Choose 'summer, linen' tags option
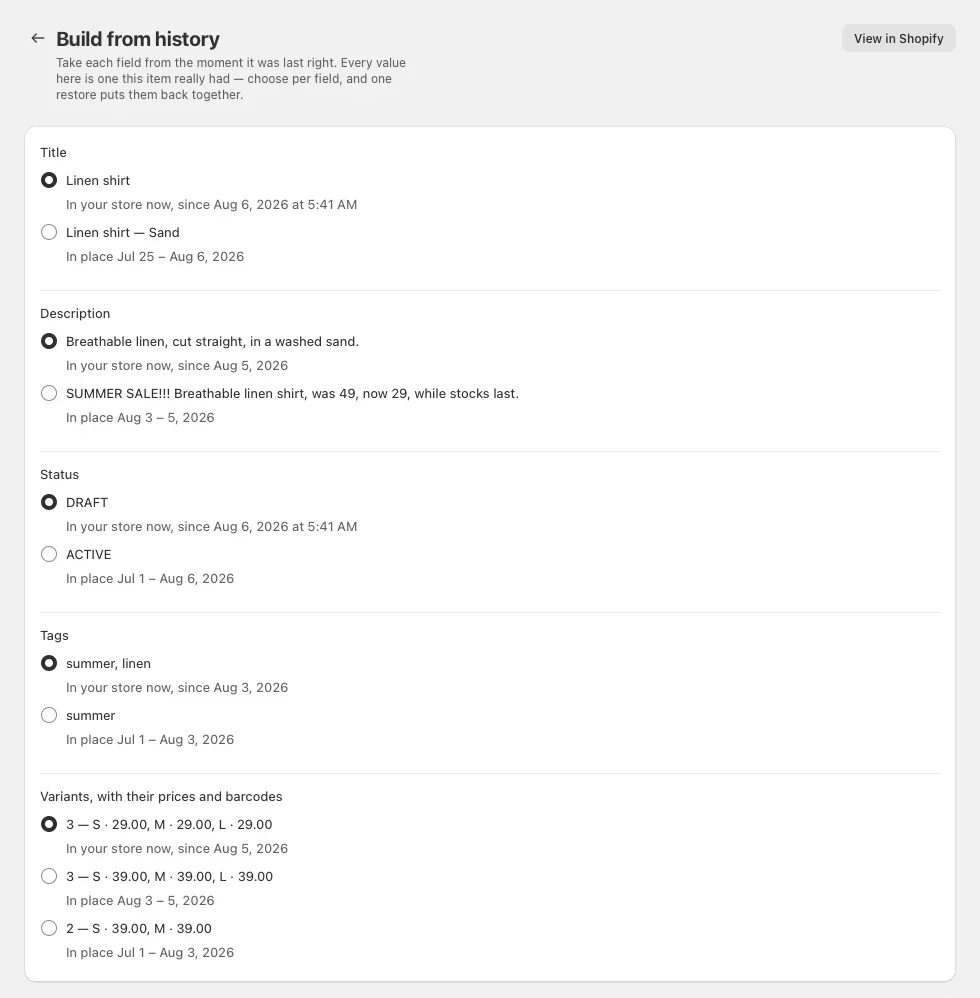Screen dimensions: 980x998 pos(49,663)
